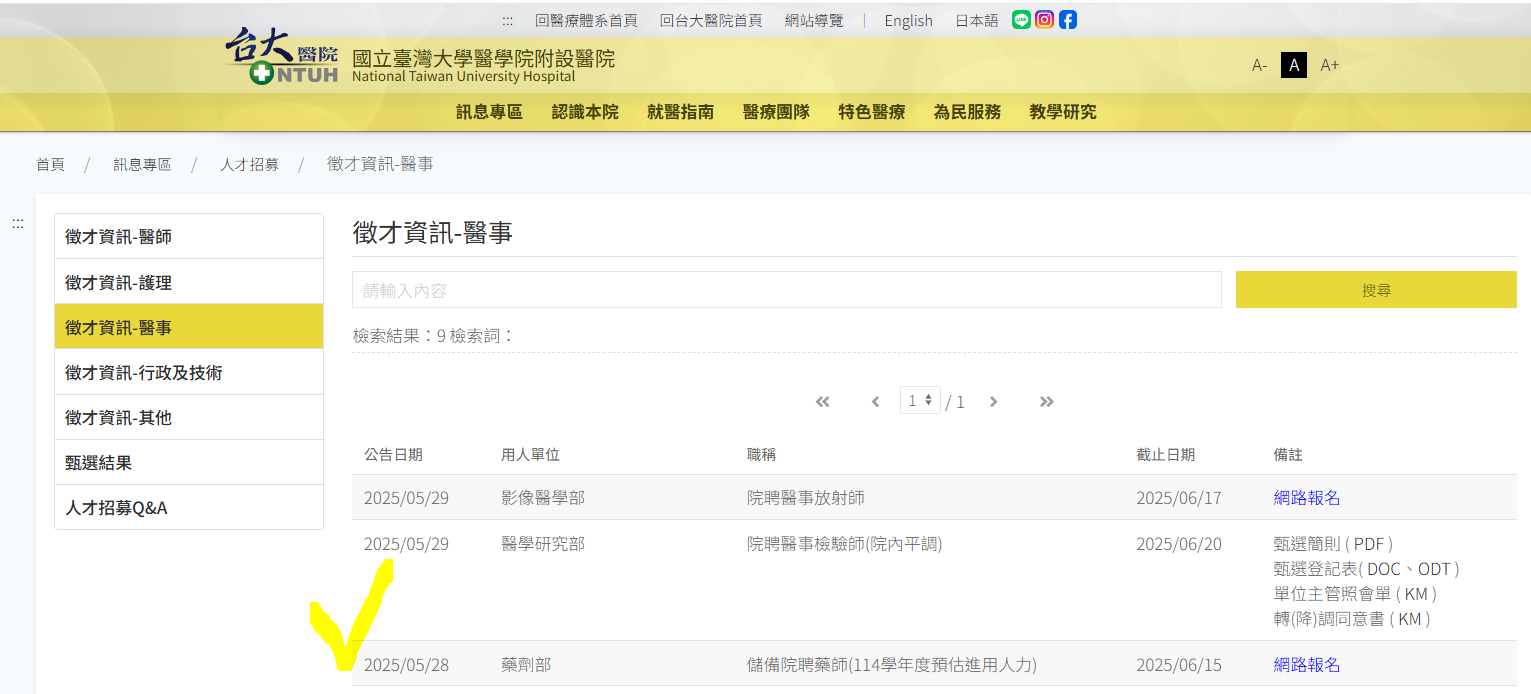Open 甄選簡則 PDF link
This screenshot has width=1531, height=694.
pyautogui.click(x=1369, y=544)
